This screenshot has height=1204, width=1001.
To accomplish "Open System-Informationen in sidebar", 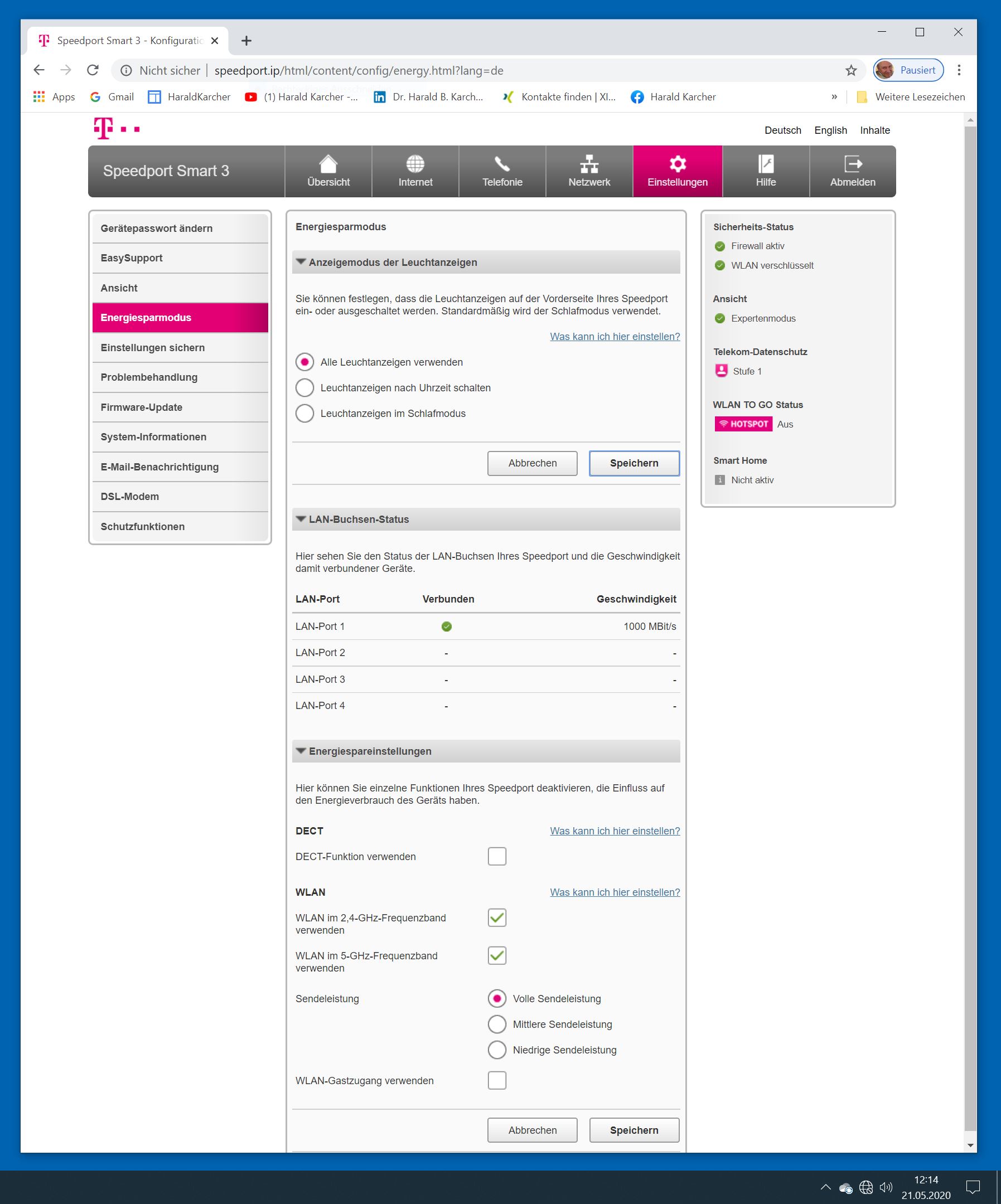I will (x=180, y=437).
